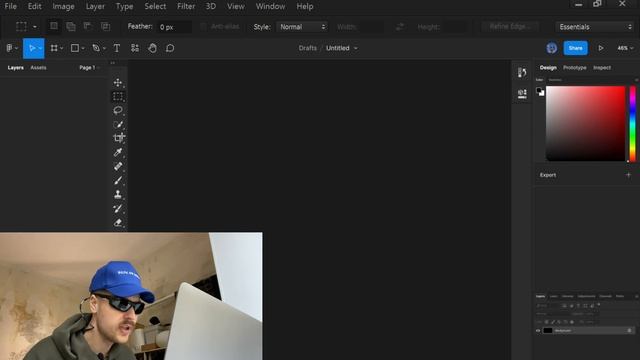Select the Crop tool
The image size is (640, 360).
(118, 138)
